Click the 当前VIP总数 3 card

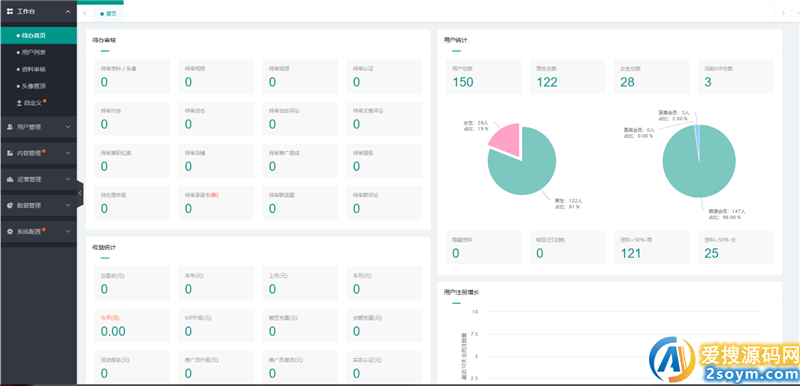736,76
